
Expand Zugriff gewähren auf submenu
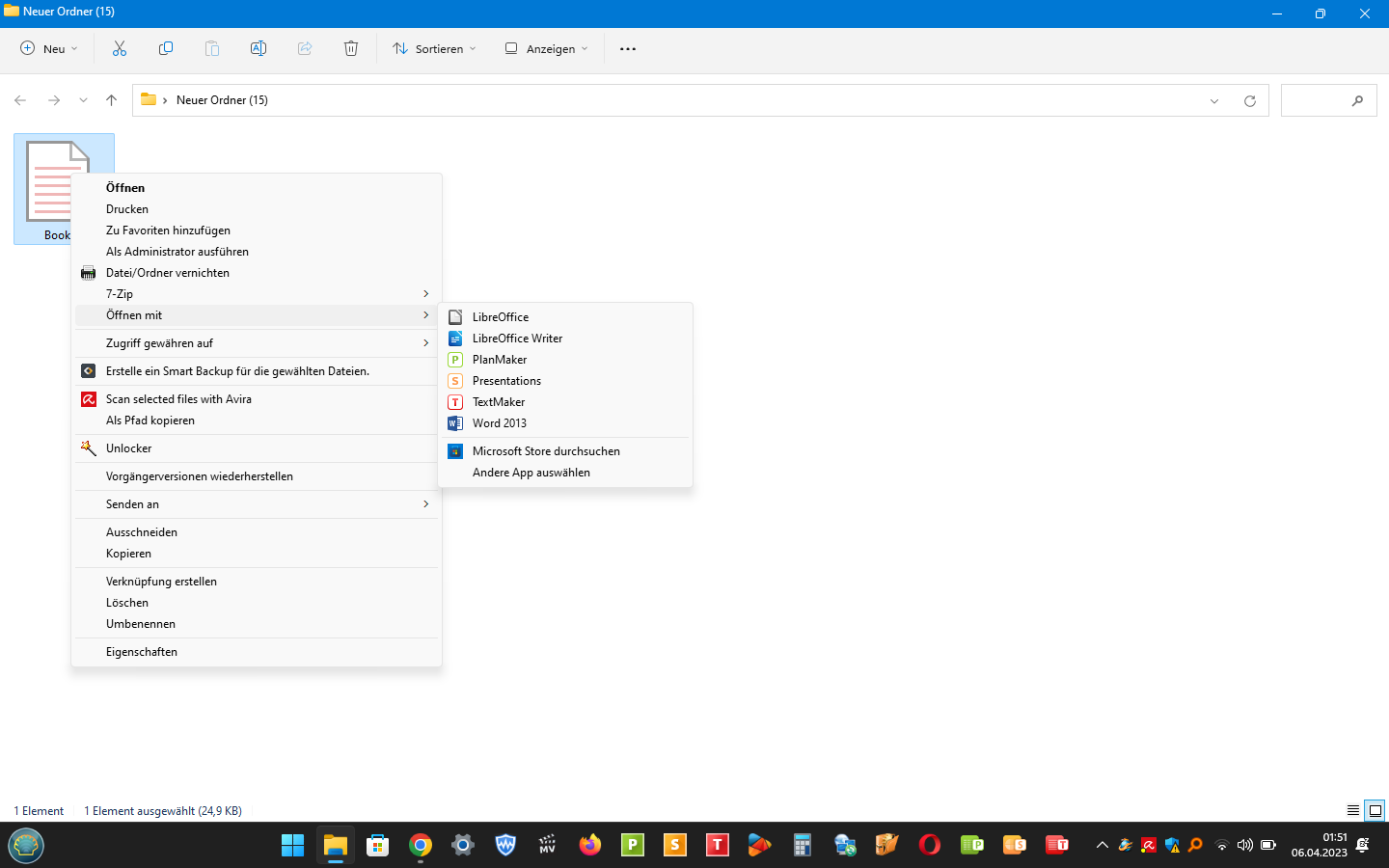click(257, 343)
